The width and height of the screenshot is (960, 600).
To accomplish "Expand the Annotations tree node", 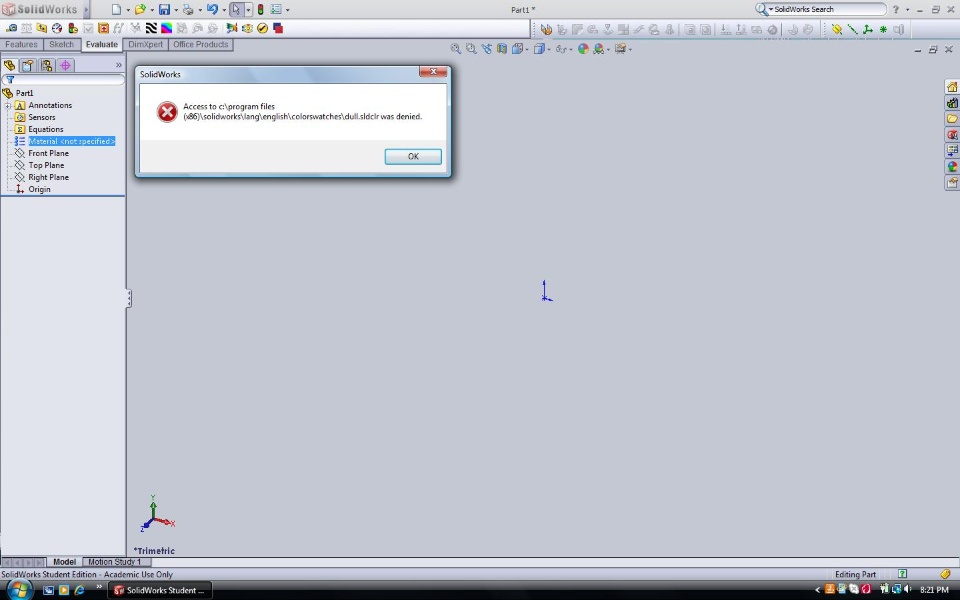I will click(x=8, y=105).
